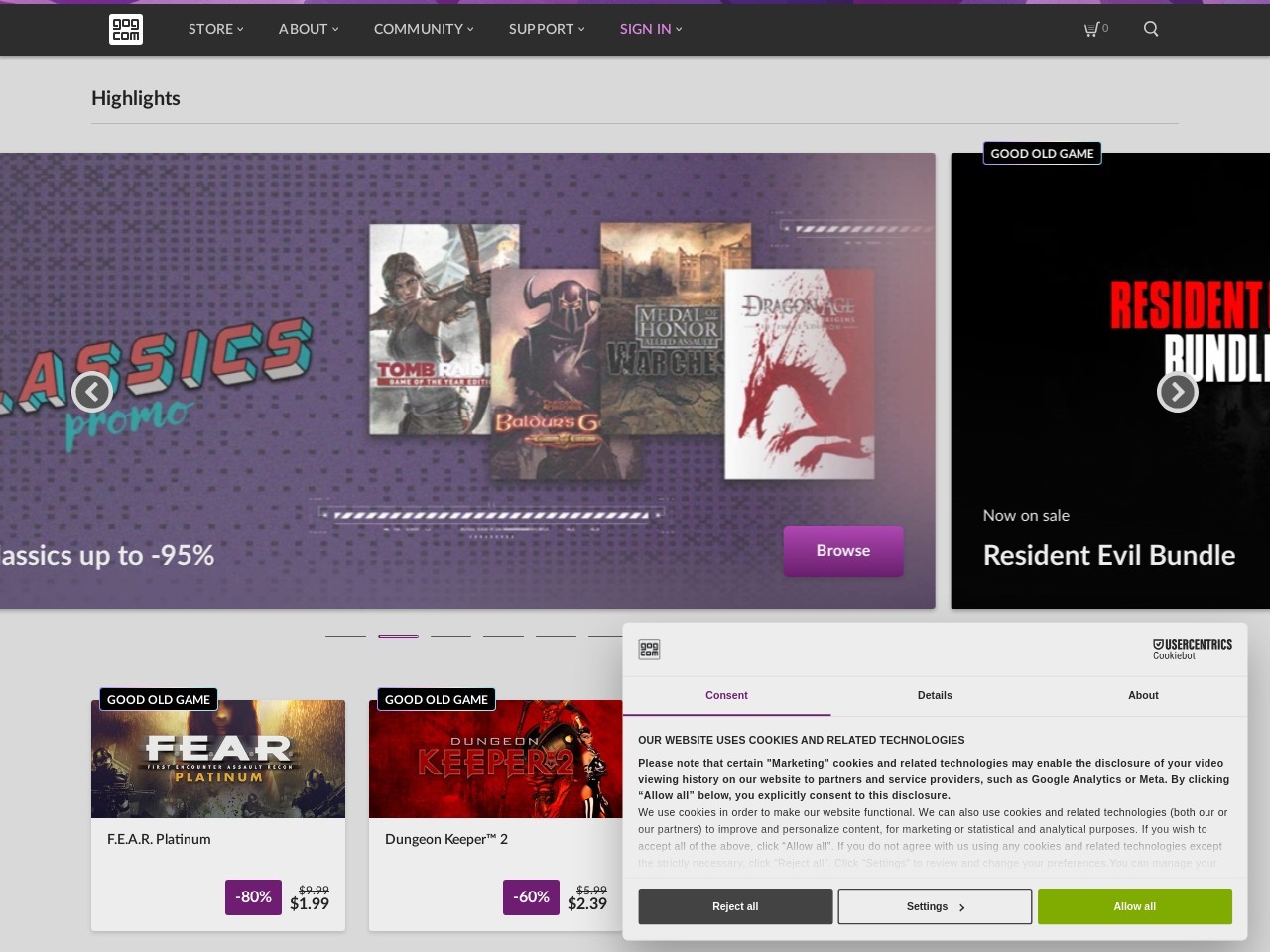Open the F.E.A.R. Platinum game thumbnail

[x=218, y=760]
